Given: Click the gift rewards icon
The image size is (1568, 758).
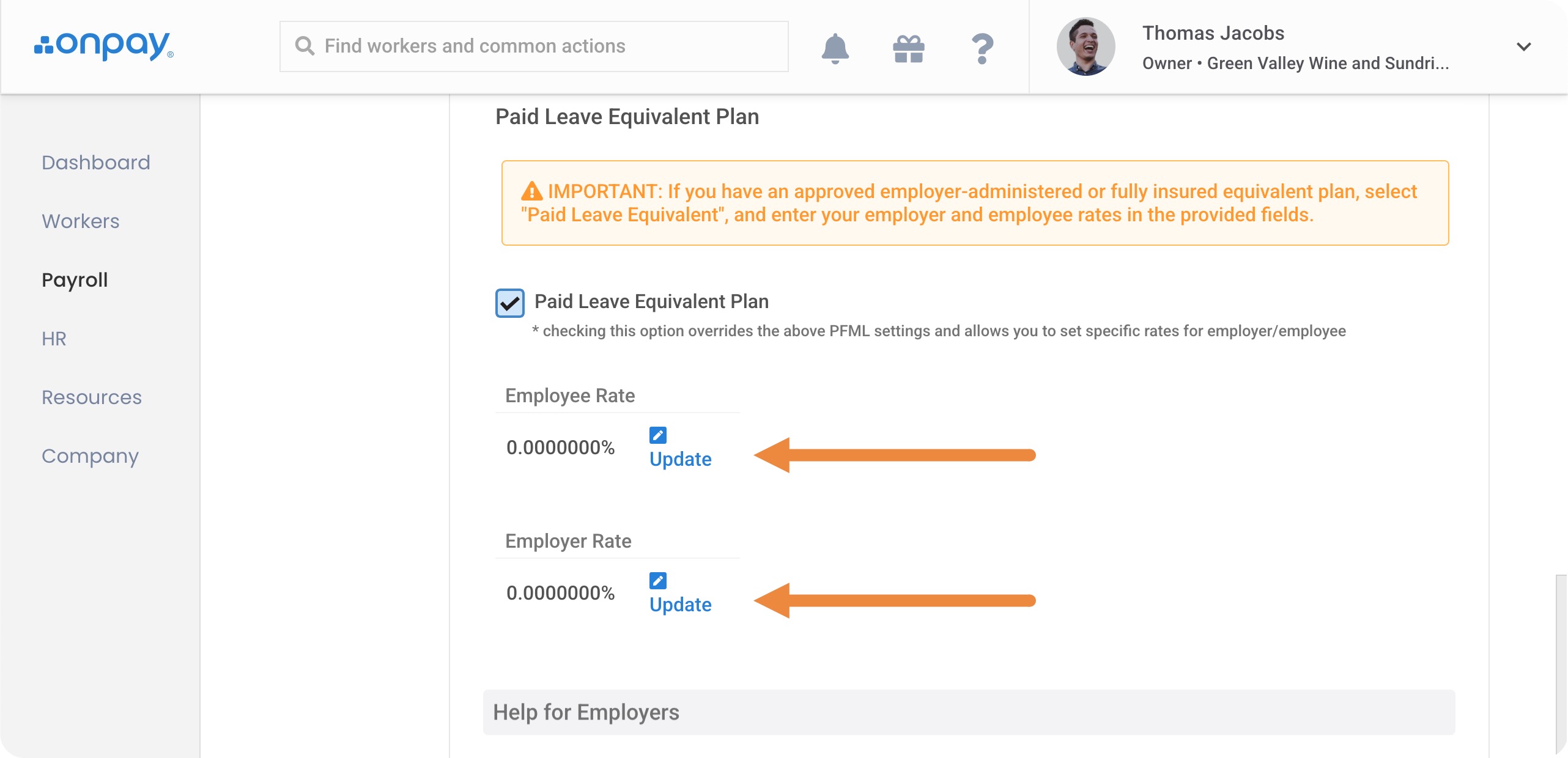Looking at the screenshot, I should (908, 48).
